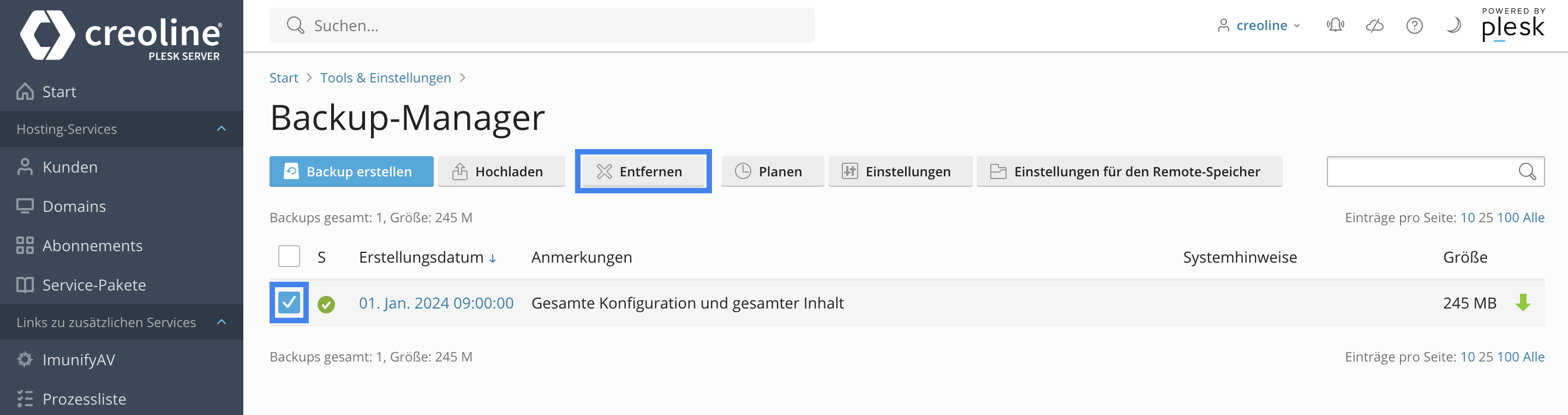
Task: Go to Abonnements in the sidebar
Action: coord(92,246)
